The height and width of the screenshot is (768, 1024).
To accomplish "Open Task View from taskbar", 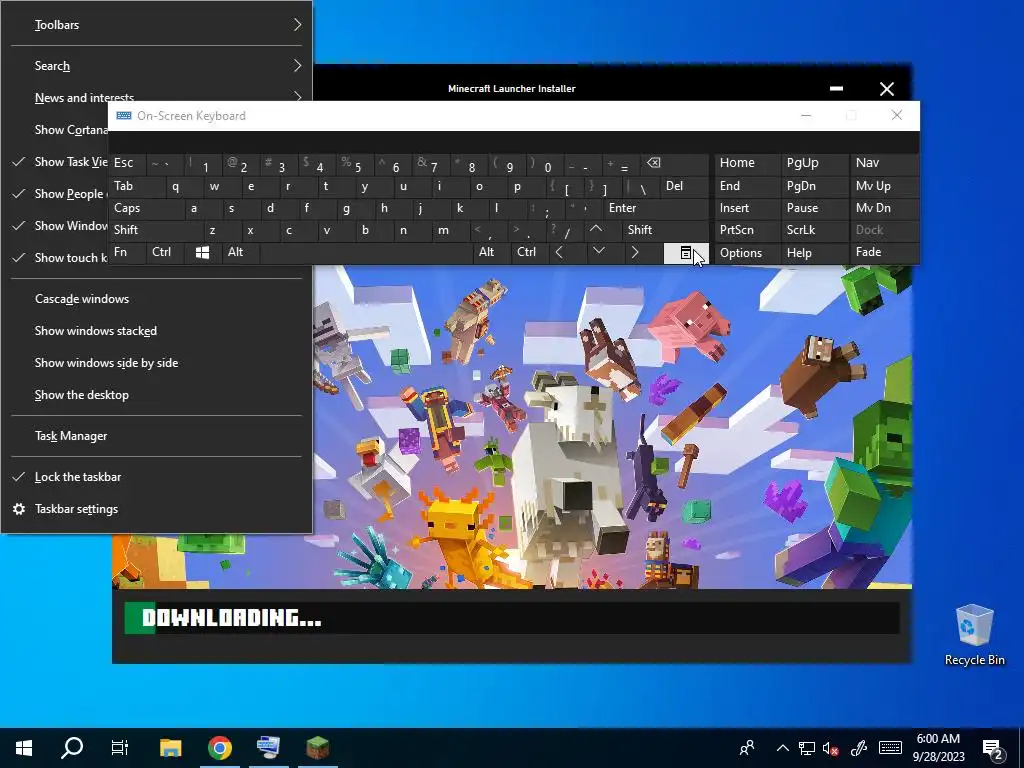I will point(120,748).
